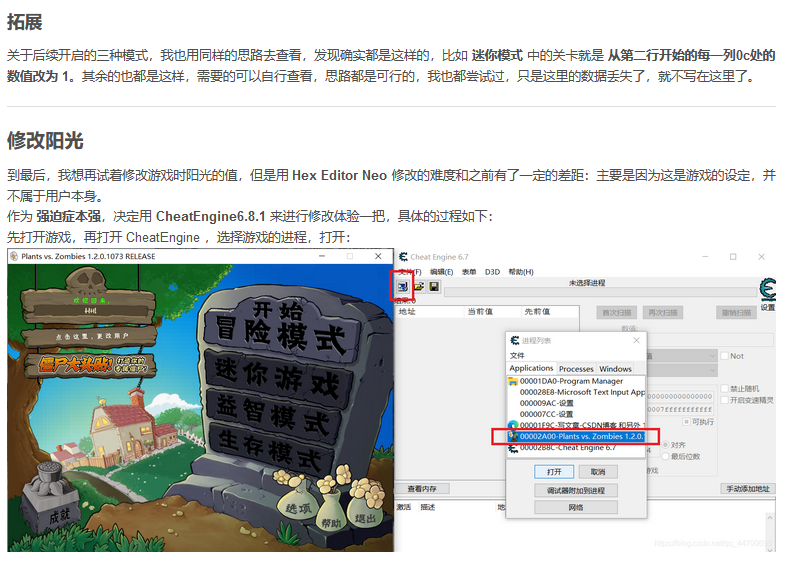Open the options flower vase in game
Viewport: 791px width, 564px height.
pos(298,499)
